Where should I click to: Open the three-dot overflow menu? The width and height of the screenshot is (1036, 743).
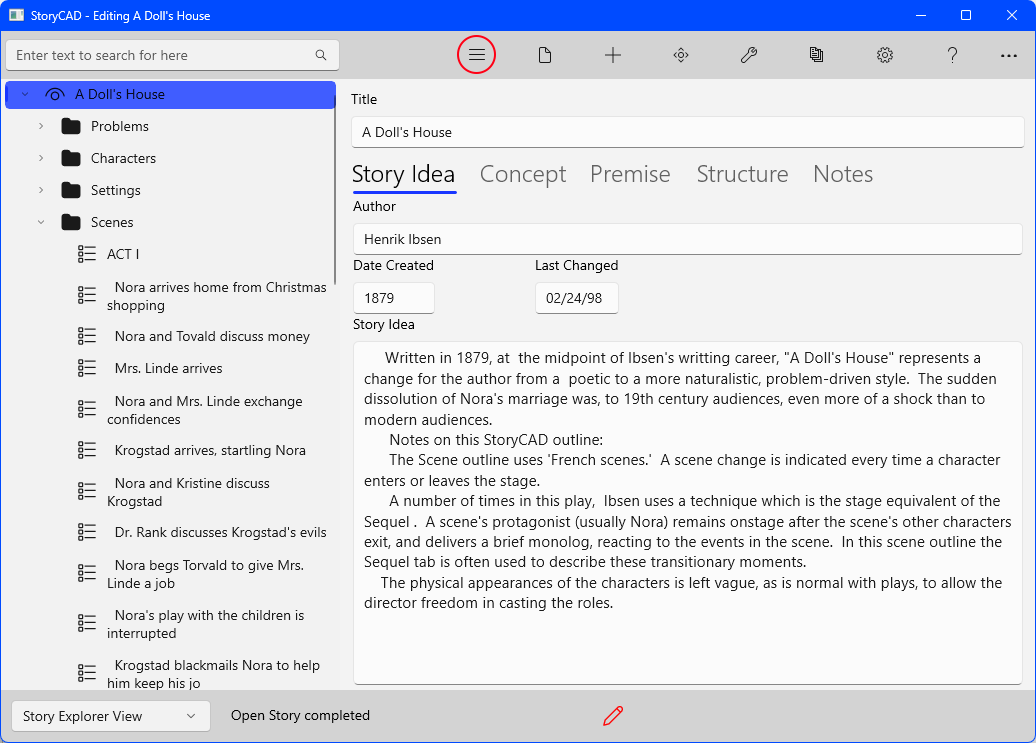coord(1008,55)
